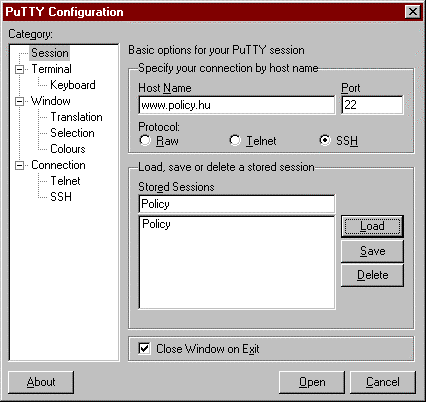The width and height of the screenshot is (426, 402).
Task: Collapse the Connection tree node
Action: click(x=19, y=165)
